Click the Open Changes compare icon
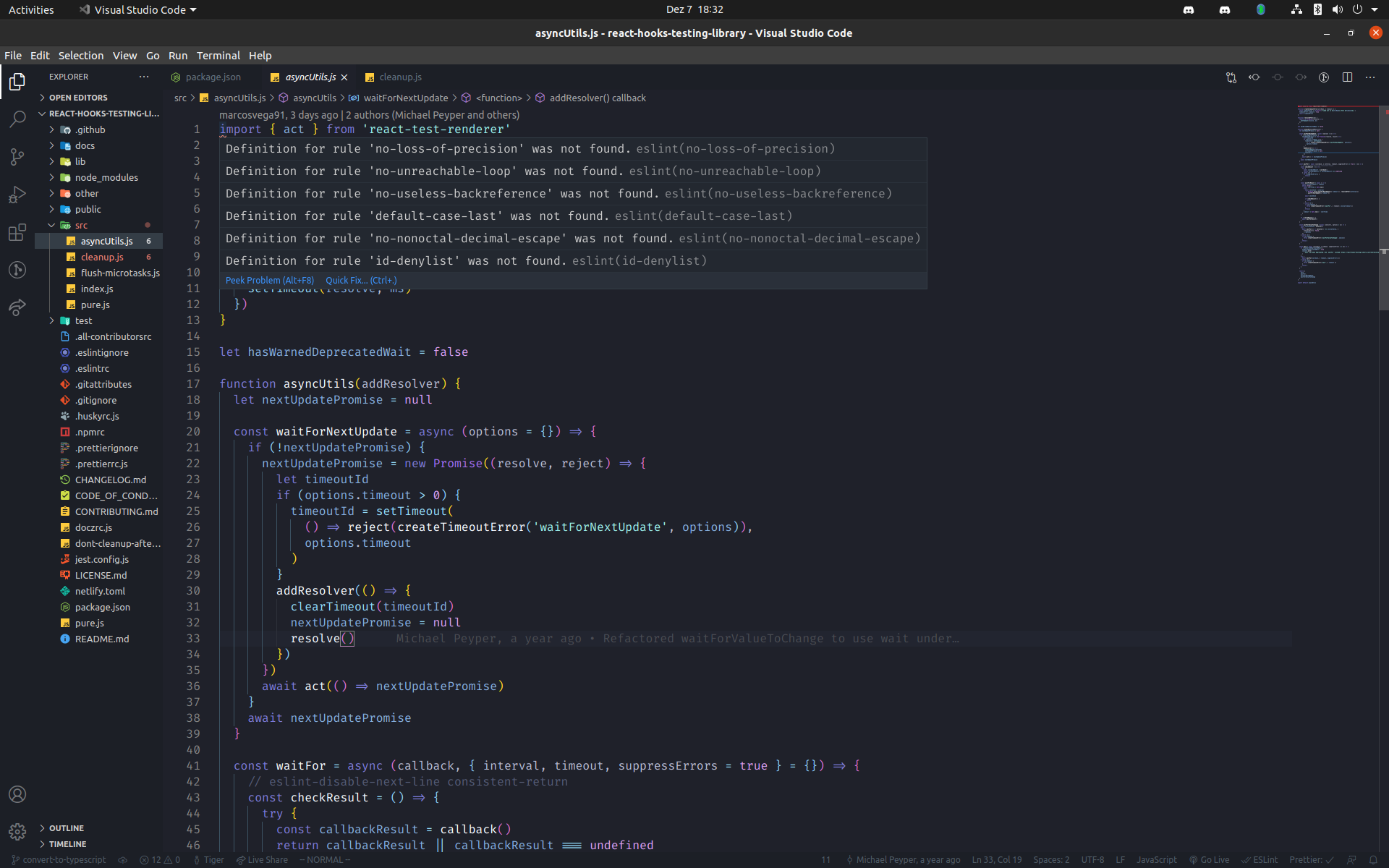 click(1231, 77)
